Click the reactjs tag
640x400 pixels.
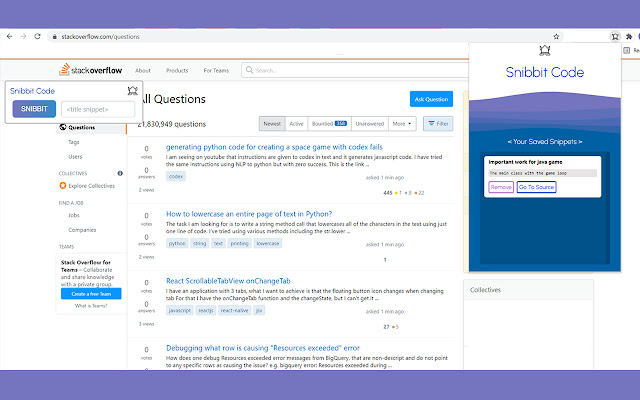[x=206, y=310]
